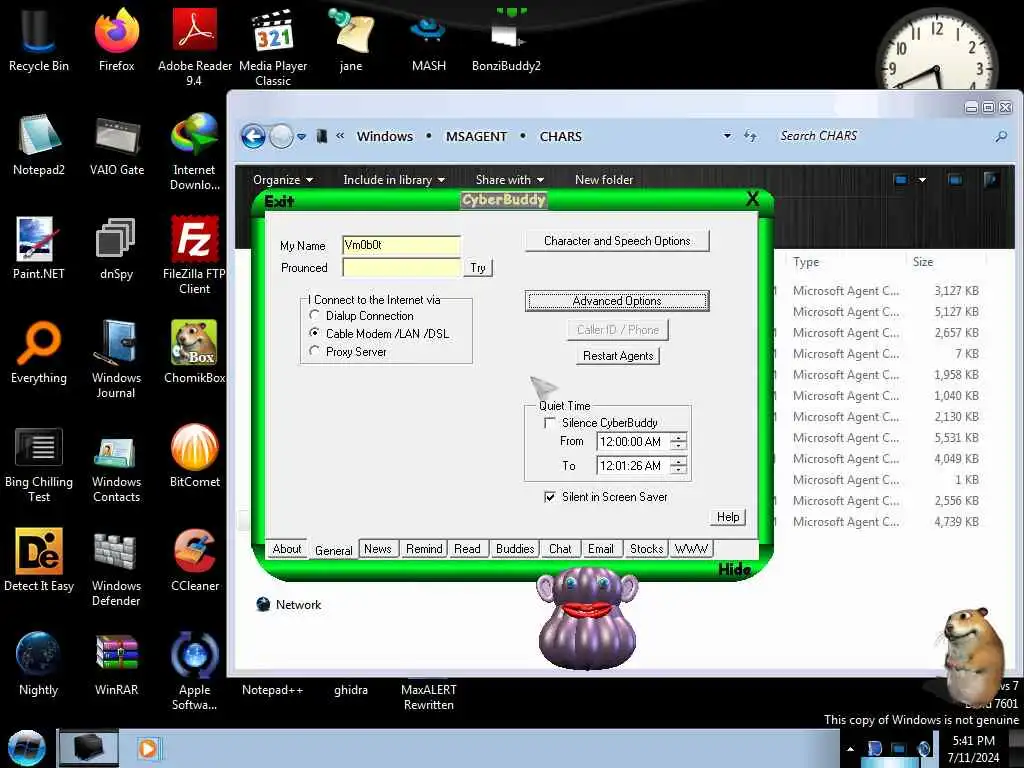Open VAIO Gate icon

tap(116, 144)
